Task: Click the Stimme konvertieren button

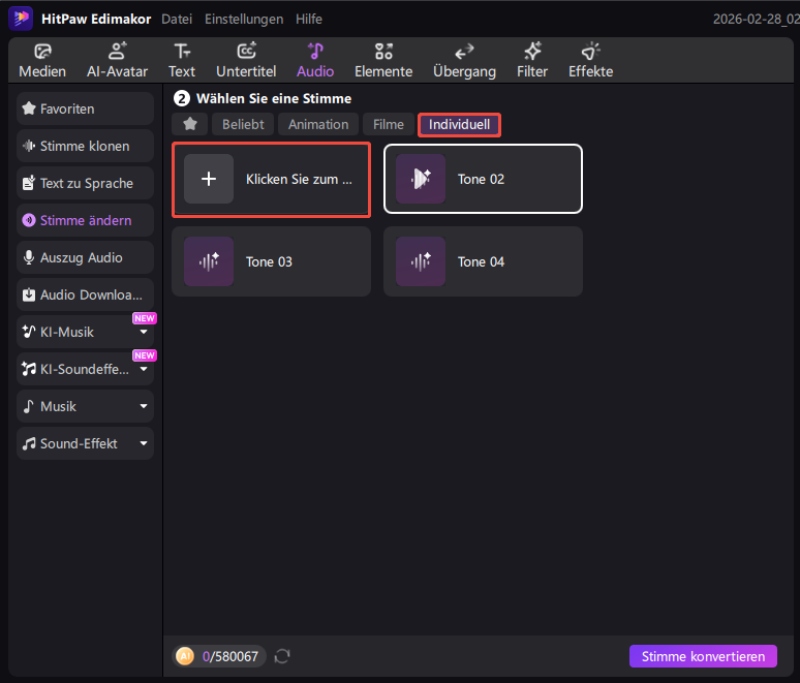Action: click(x=702, y=656)
